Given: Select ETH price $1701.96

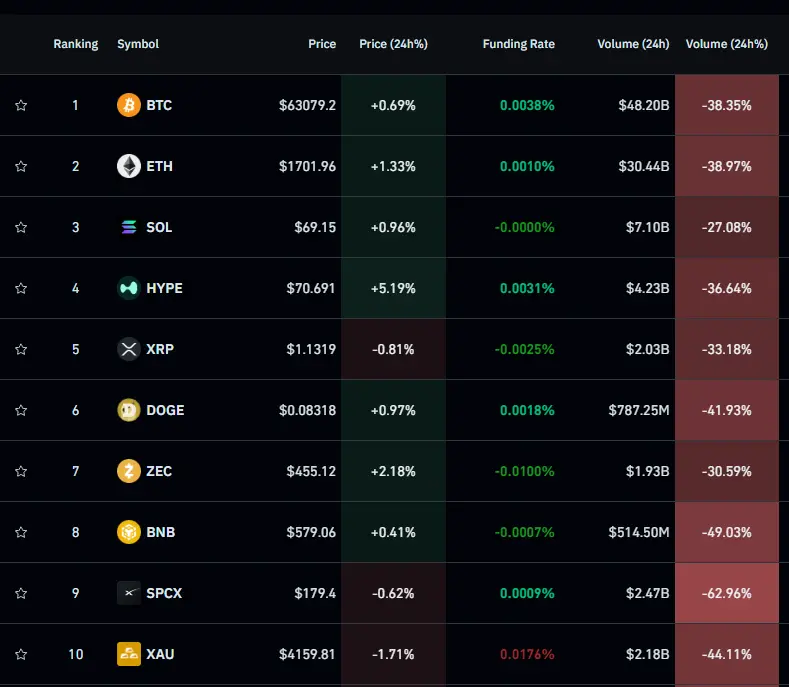Looking at the screenshot, I should [x=307, y=166].
